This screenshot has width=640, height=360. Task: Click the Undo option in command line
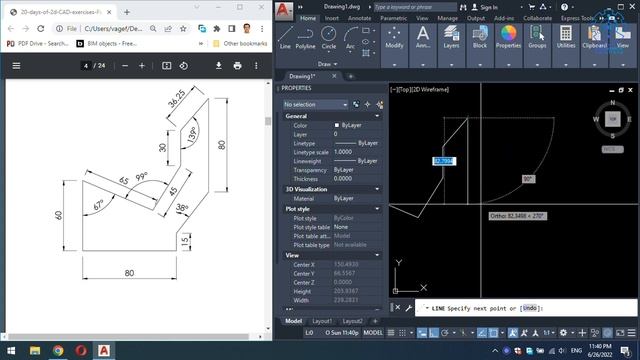(529, 308)
